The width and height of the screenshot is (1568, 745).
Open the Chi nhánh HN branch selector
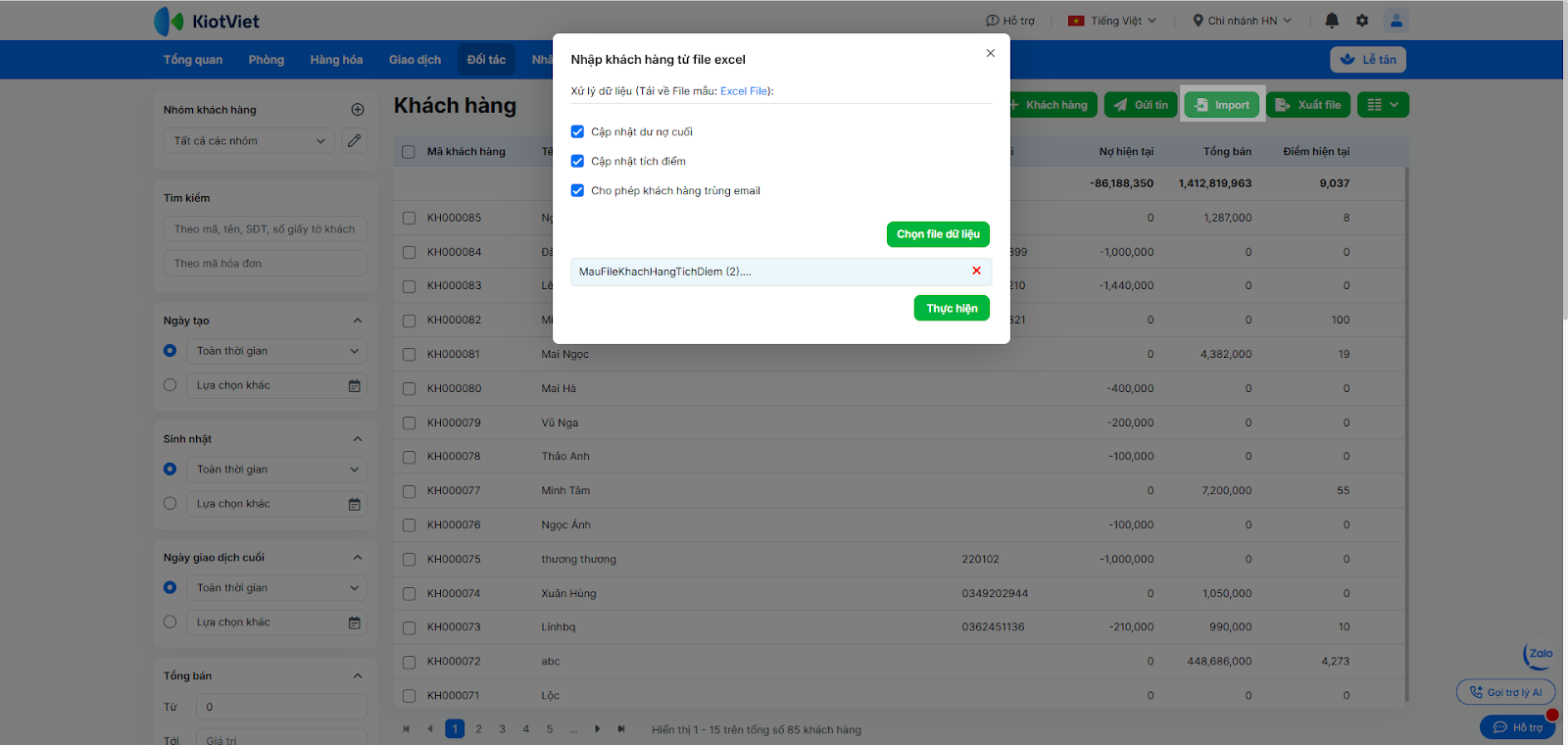(x=1242, y=21)
